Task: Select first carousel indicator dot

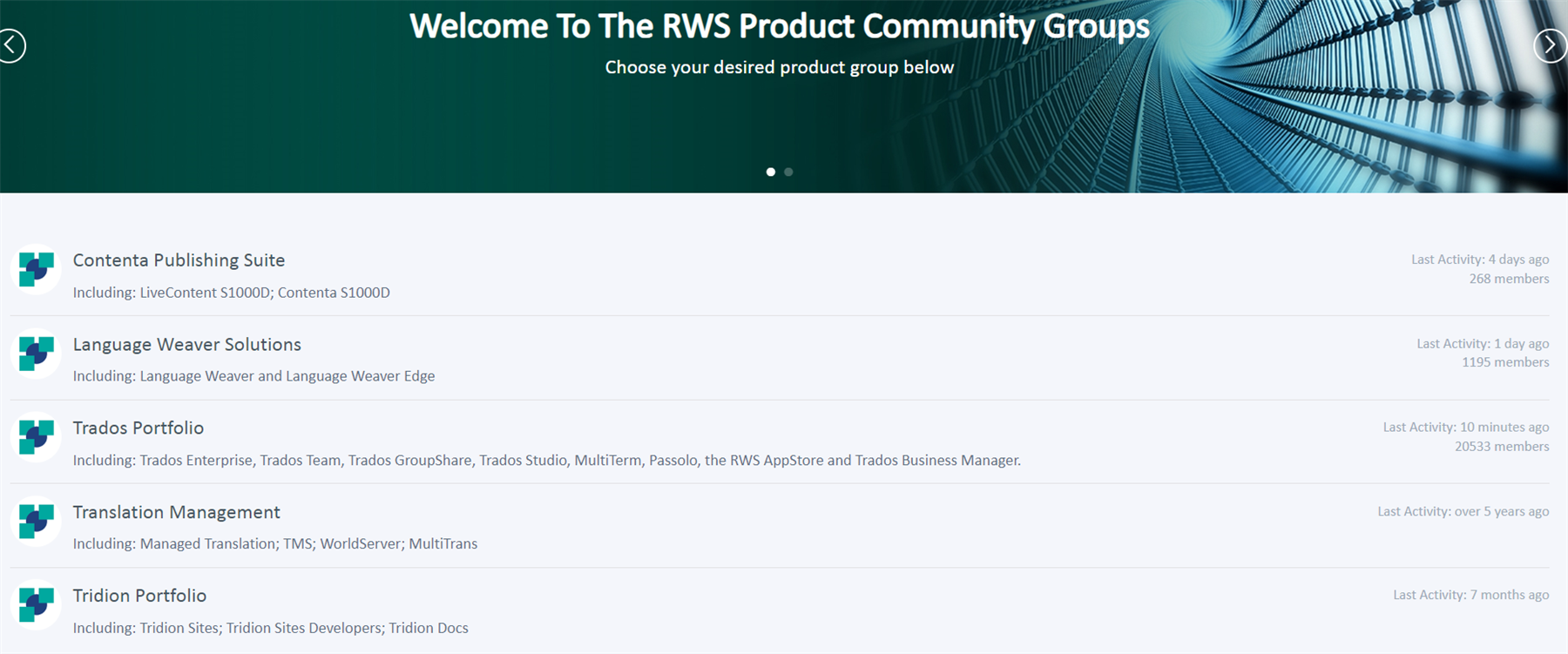Action: 770,172
